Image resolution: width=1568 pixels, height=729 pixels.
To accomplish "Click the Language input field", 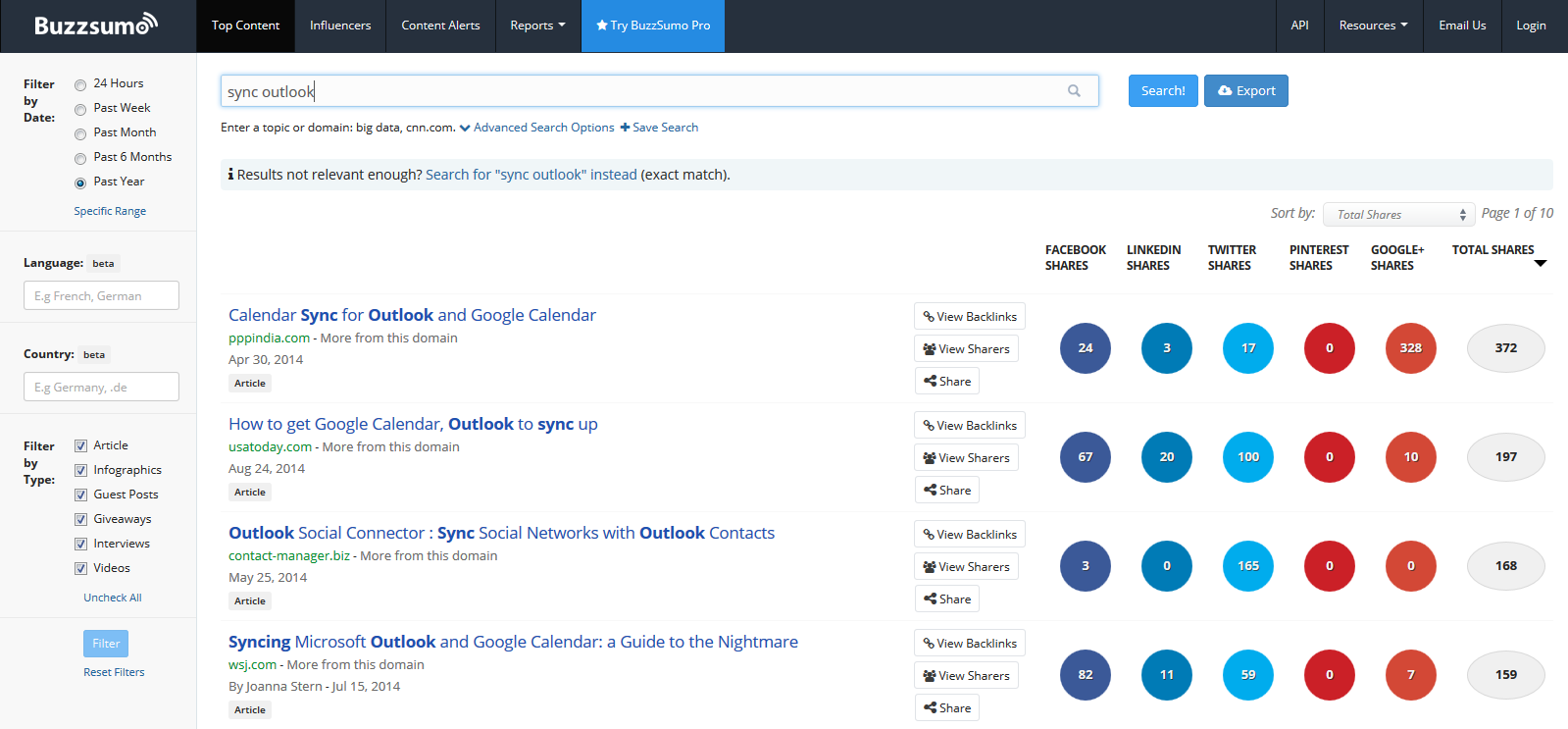I will 101,295.
